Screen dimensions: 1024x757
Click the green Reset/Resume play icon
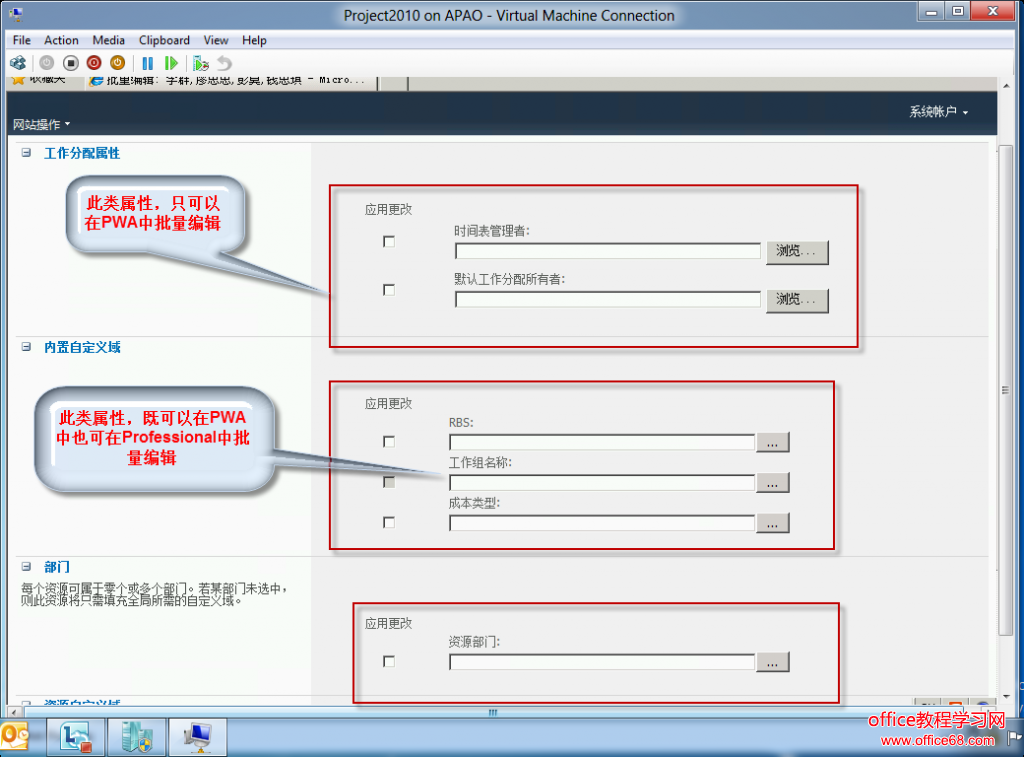pyautogui.click(x=171, y=63)
